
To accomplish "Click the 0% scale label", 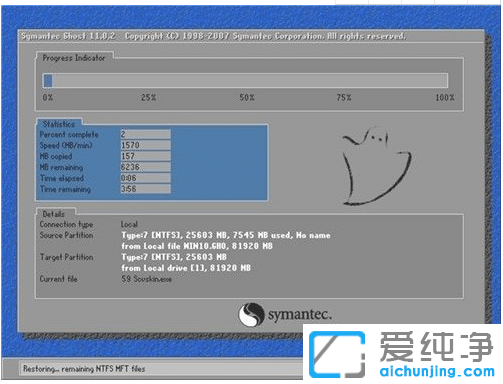I will [48, 98].
